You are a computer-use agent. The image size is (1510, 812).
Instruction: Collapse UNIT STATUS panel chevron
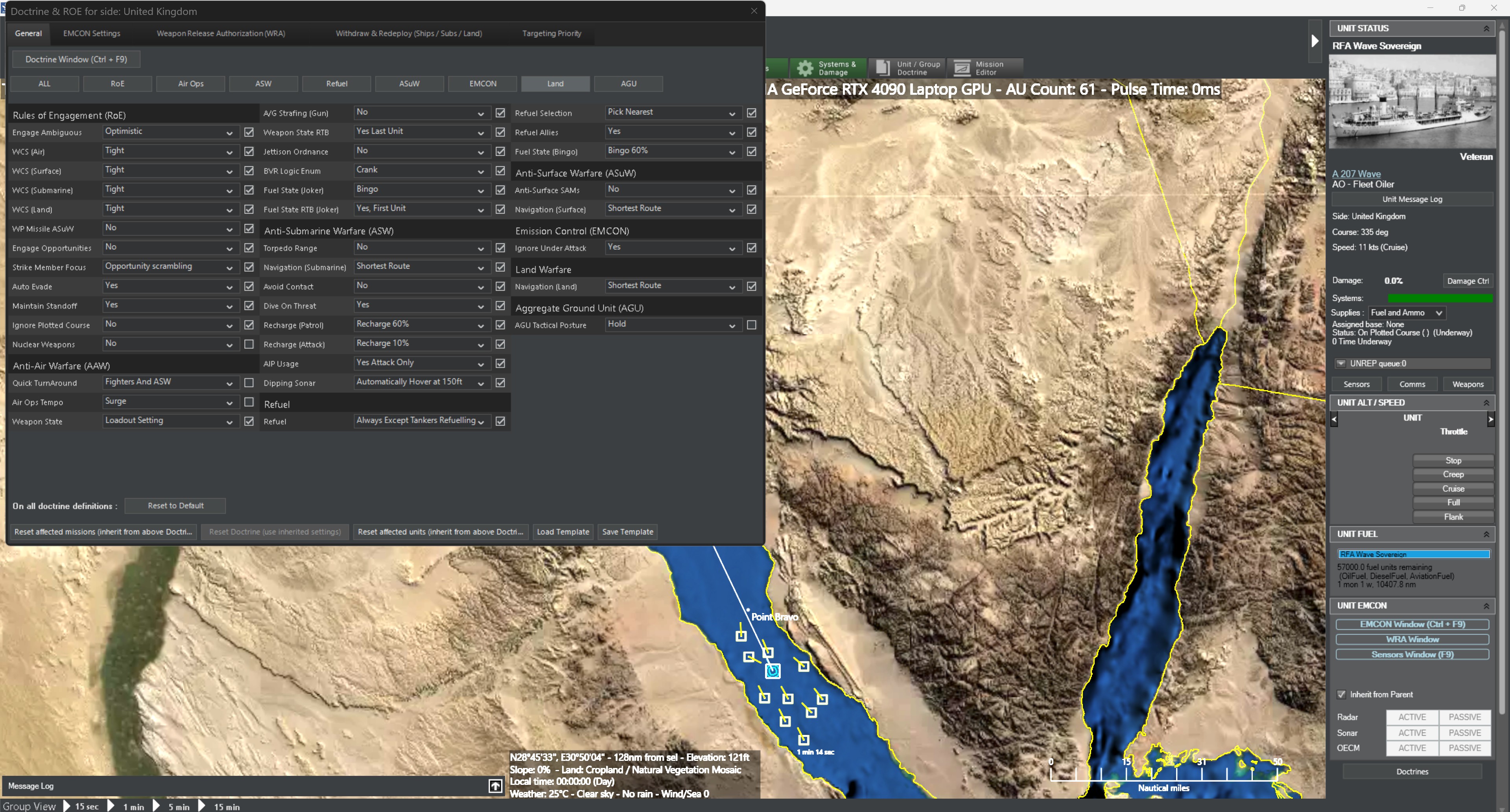tap(1486, 29)
